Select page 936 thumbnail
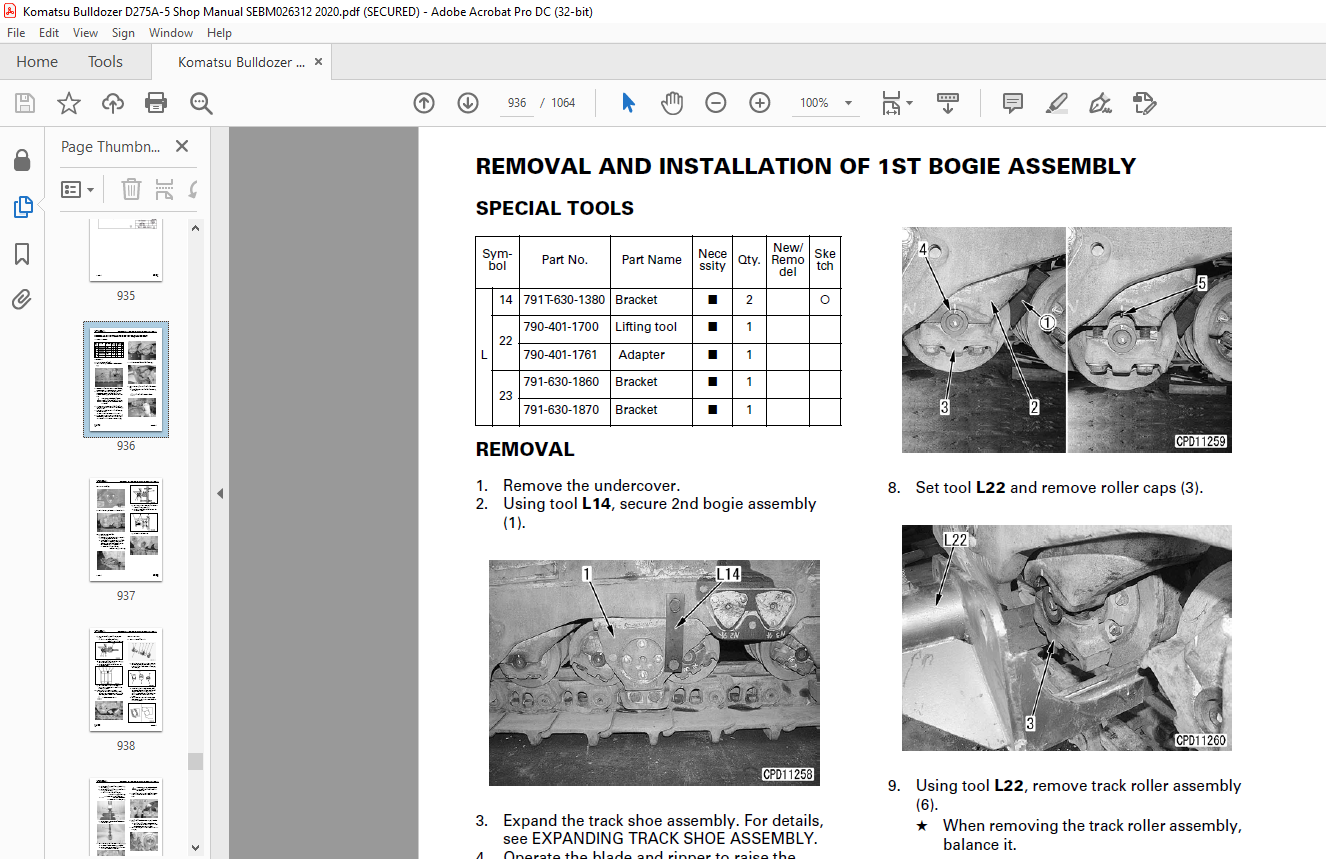Image resolution: width=1326 pixels, height=859 pixels. pyautogui.click(x=126, y=380)
